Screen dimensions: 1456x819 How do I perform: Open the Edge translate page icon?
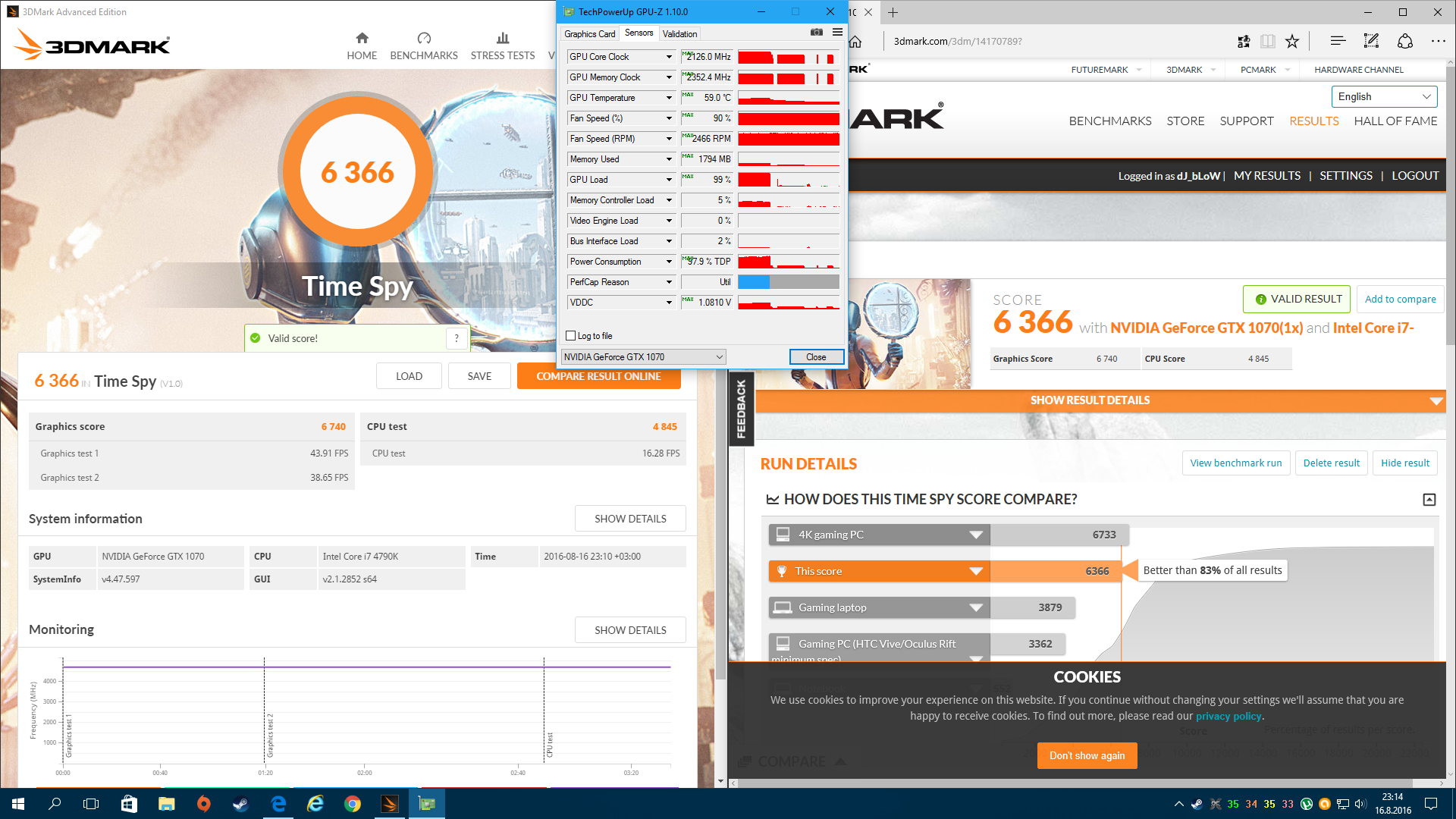coord(1244,41)
